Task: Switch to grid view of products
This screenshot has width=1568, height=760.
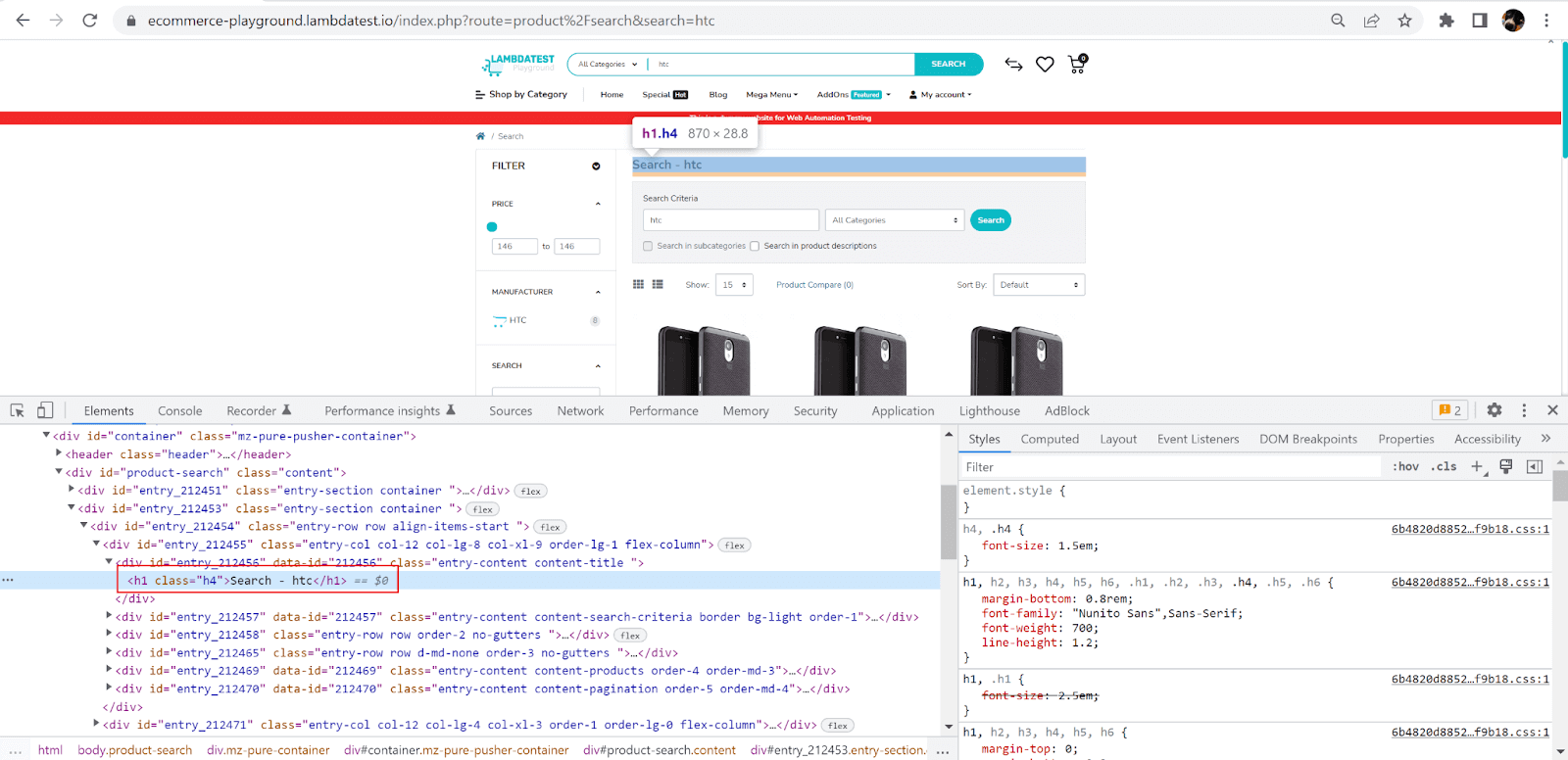Action: tap(638, 284)
